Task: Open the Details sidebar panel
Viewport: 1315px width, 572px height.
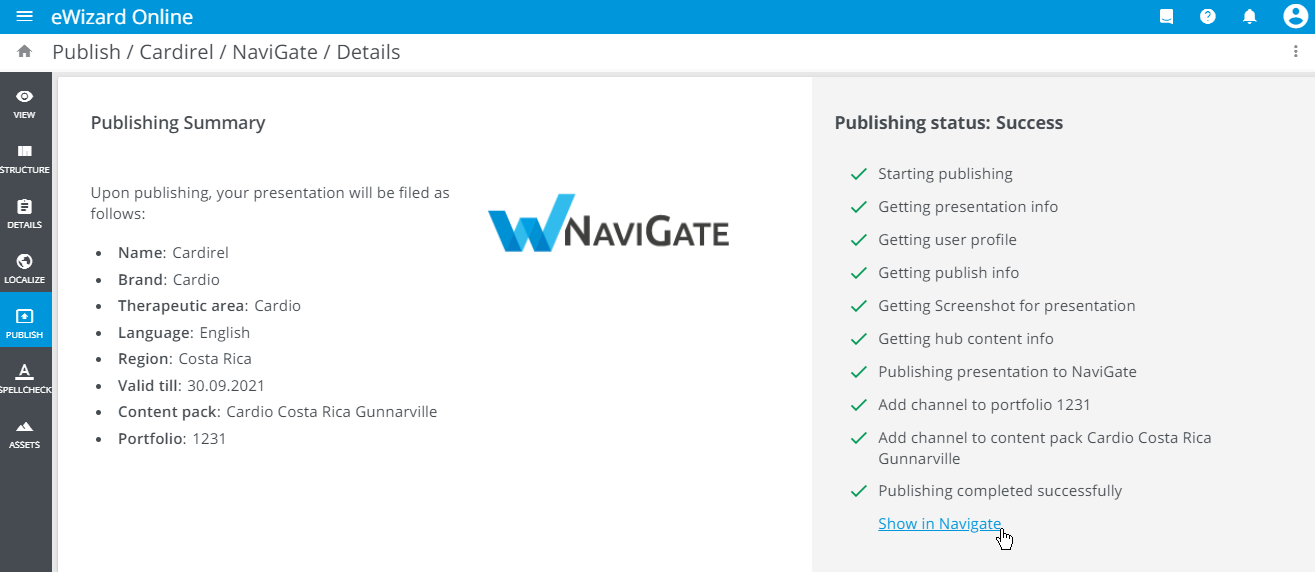Action: [25, 214]
